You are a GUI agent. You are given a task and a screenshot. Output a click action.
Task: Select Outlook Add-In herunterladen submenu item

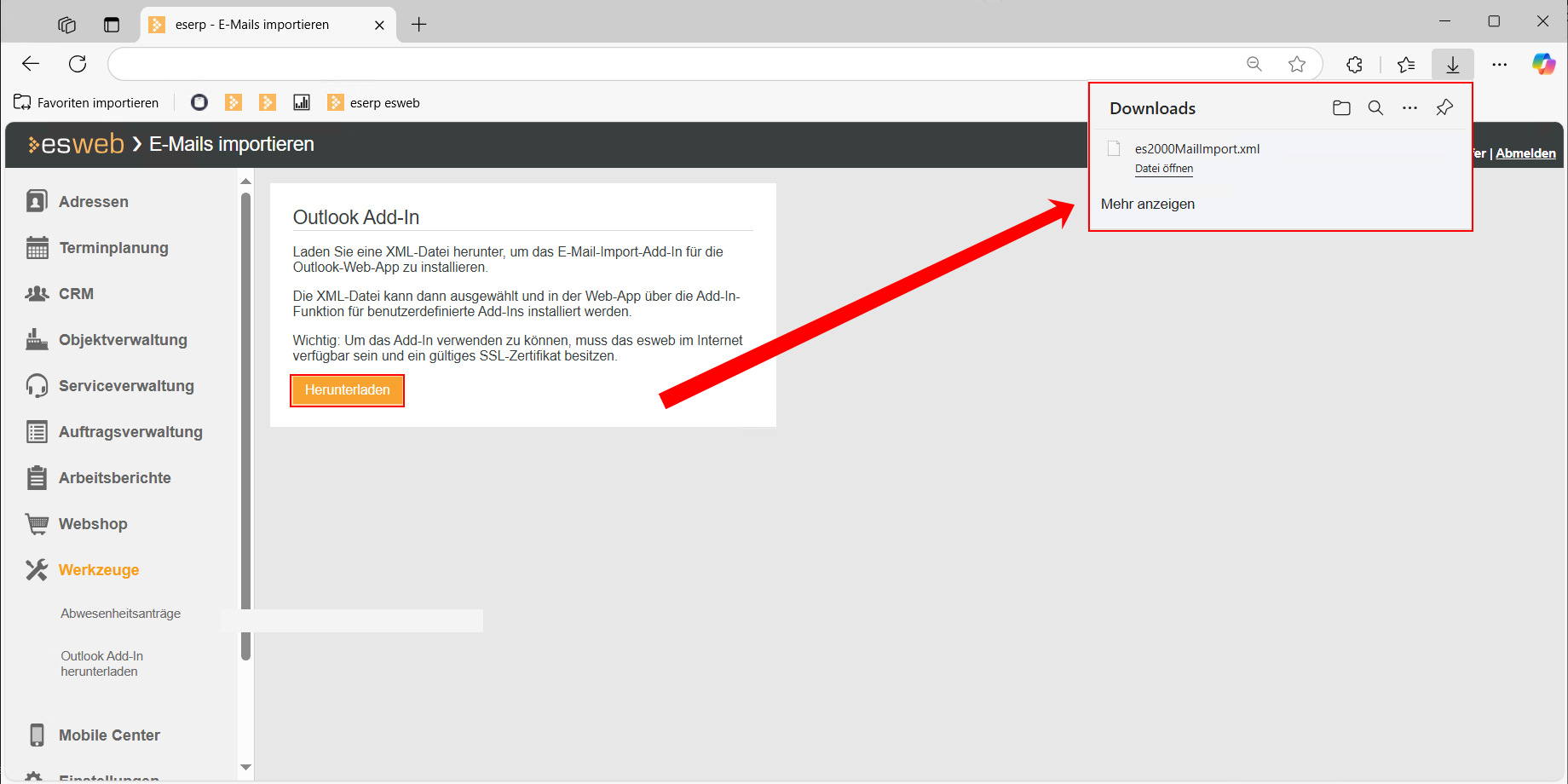click(101, 664)
